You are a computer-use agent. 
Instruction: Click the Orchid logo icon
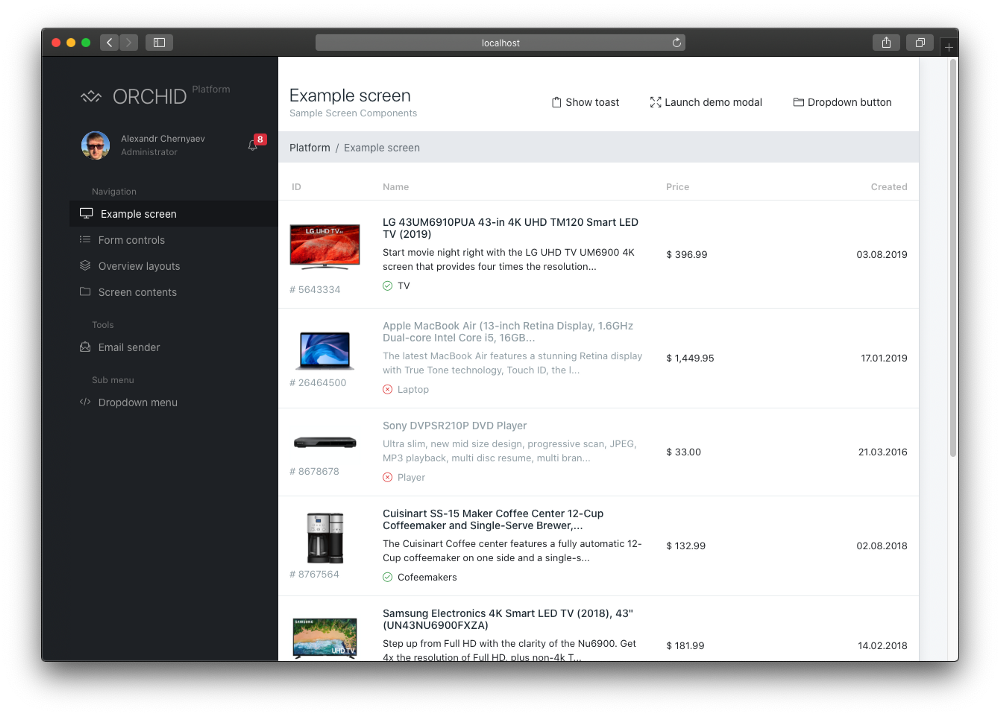tap(91, 96)
